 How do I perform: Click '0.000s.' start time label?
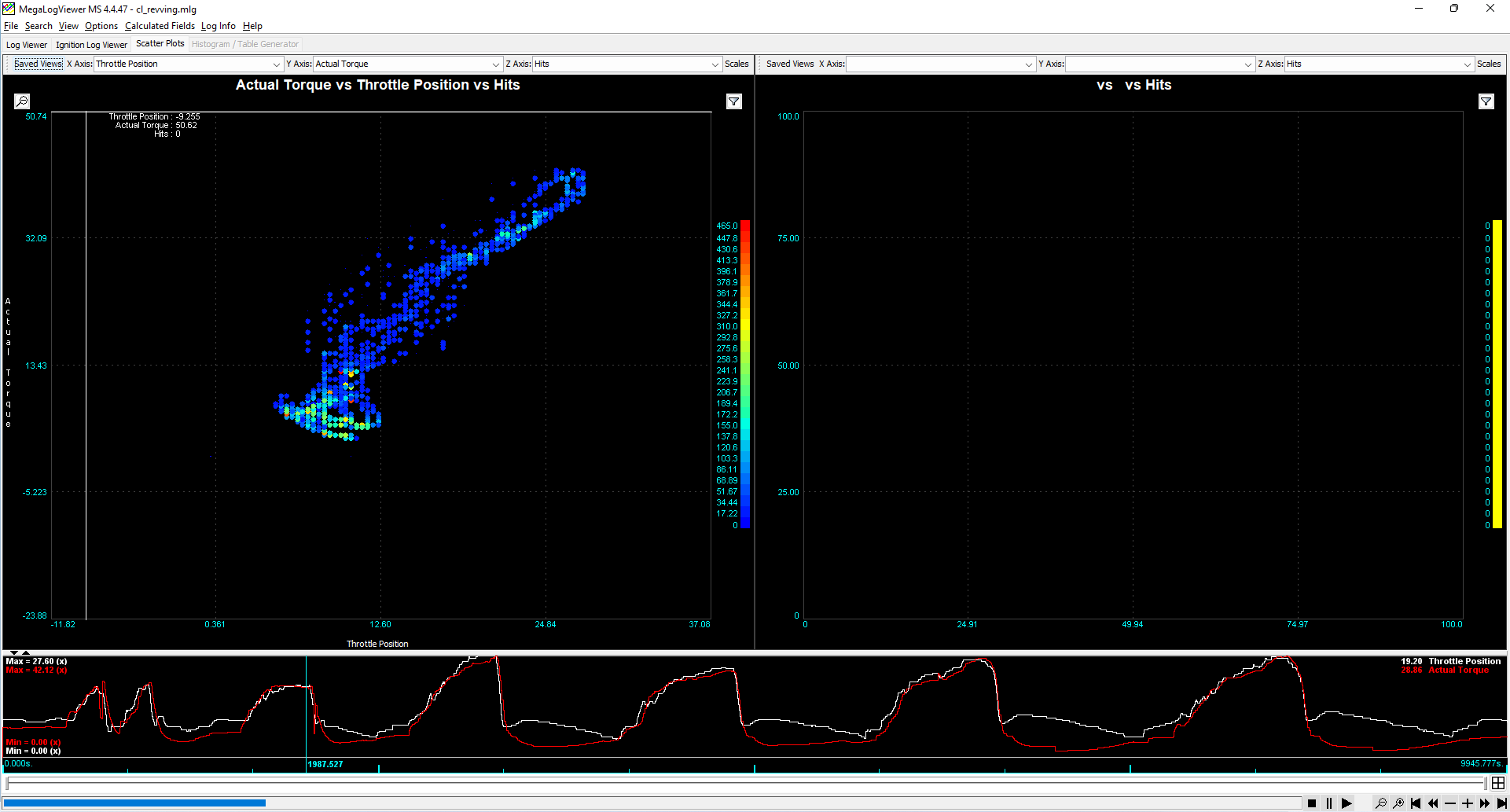(x=19, y=763)
